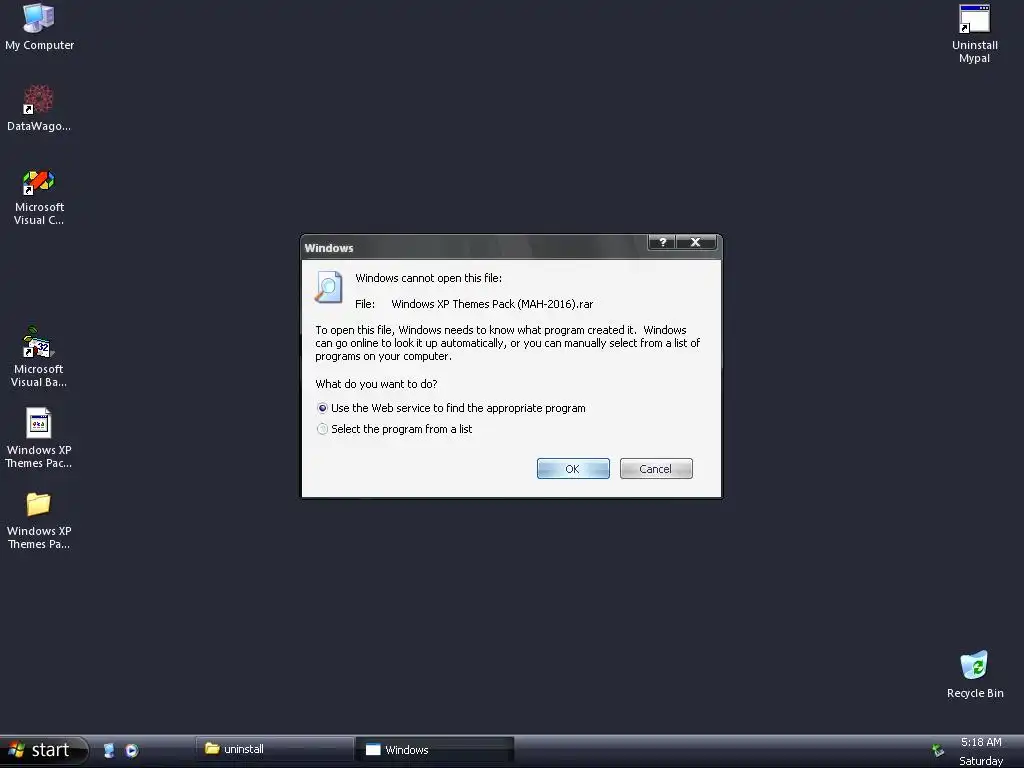Select the Microsoft Visual C... shortcut icon
Image resolution: width=1024 pixels, height=768 pixels.
tap(39, 197)
